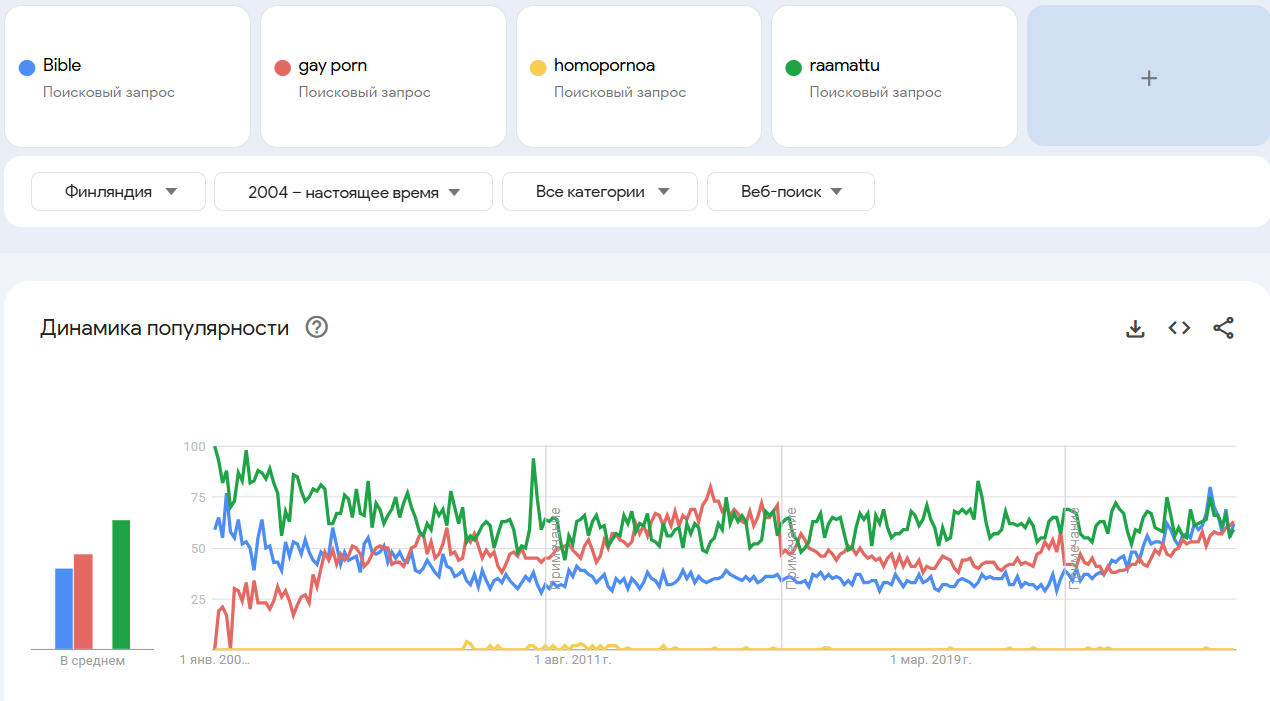Open the Все категории dropdown
Screen dimensions: 1270x701
point(600,192)
